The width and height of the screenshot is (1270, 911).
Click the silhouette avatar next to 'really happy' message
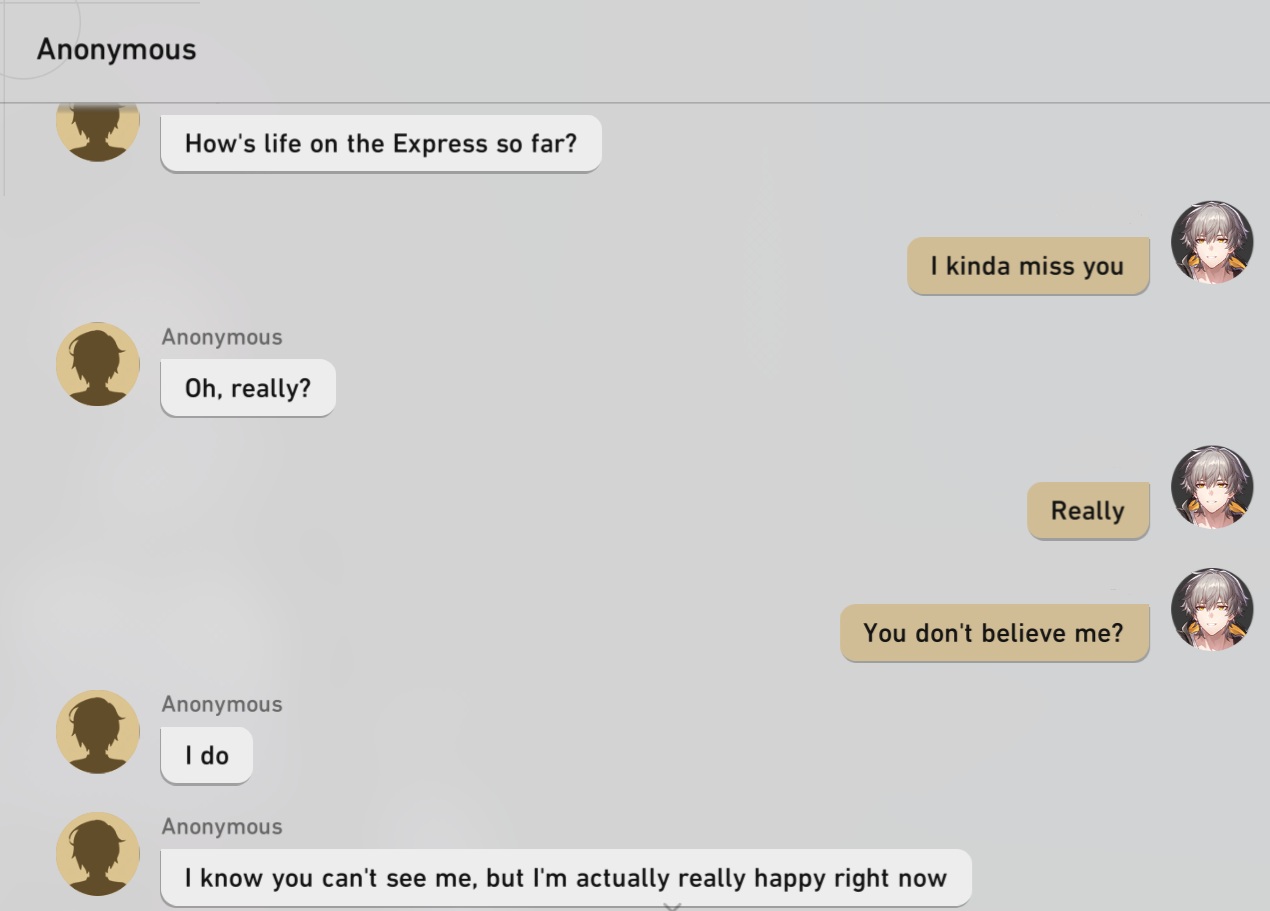coord(98,853)
